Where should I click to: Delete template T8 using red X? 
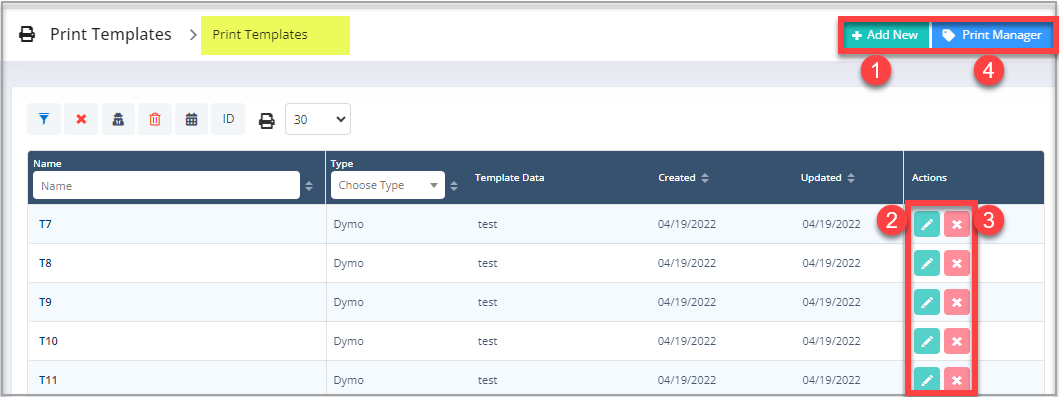(x=956, y=263)
